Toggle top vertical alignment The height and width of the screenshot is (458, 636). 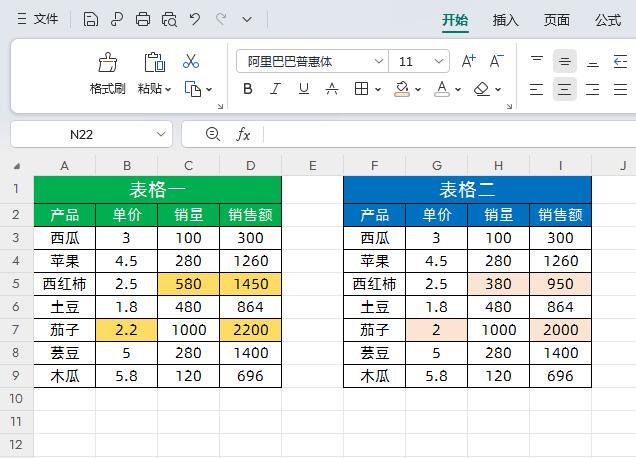(537, 61)
